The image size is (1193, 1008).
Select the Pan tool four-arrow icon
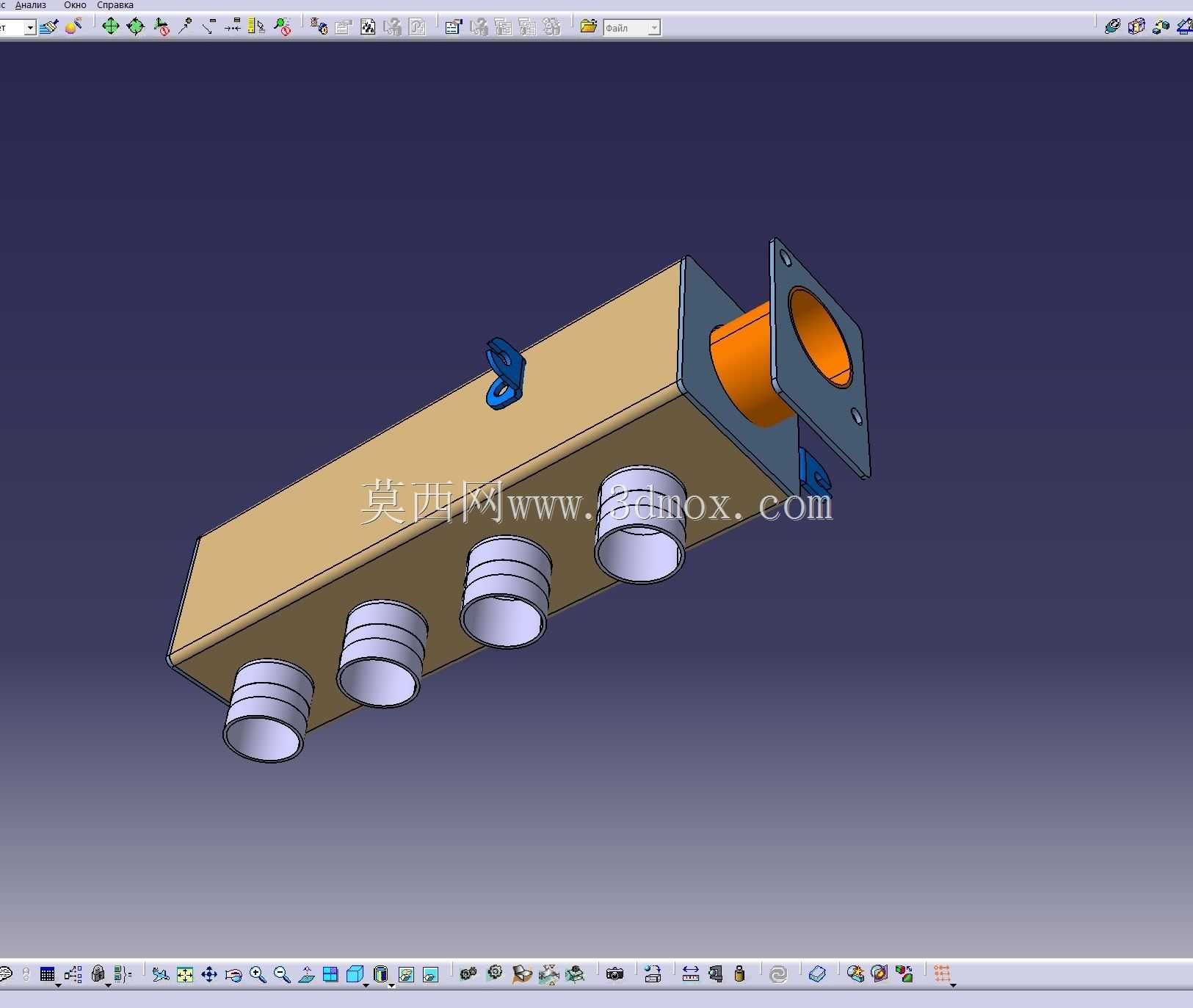(x=209, y=974)
